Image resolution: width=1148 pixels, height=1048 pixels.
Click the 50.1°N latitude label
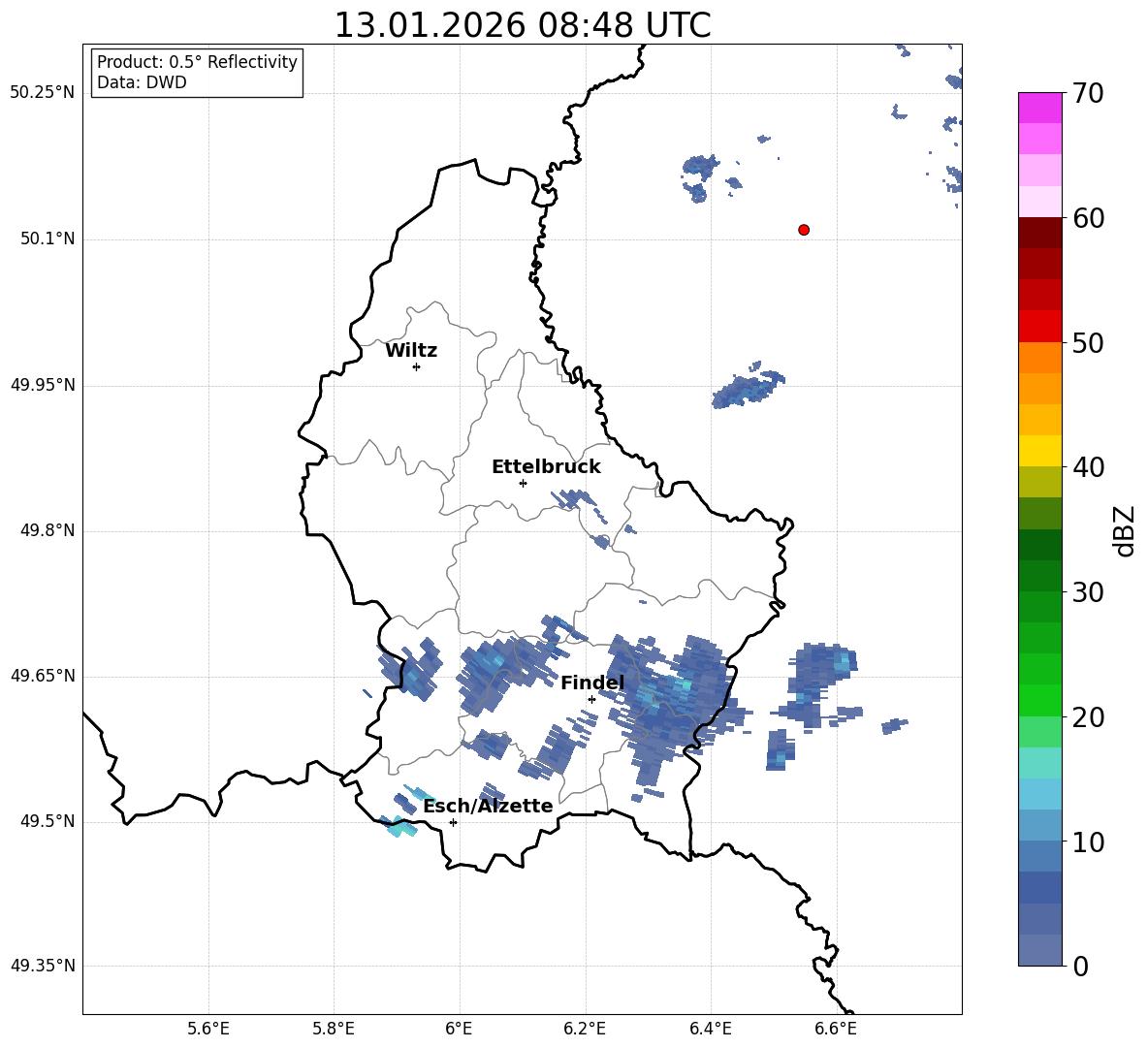[47, 238]
